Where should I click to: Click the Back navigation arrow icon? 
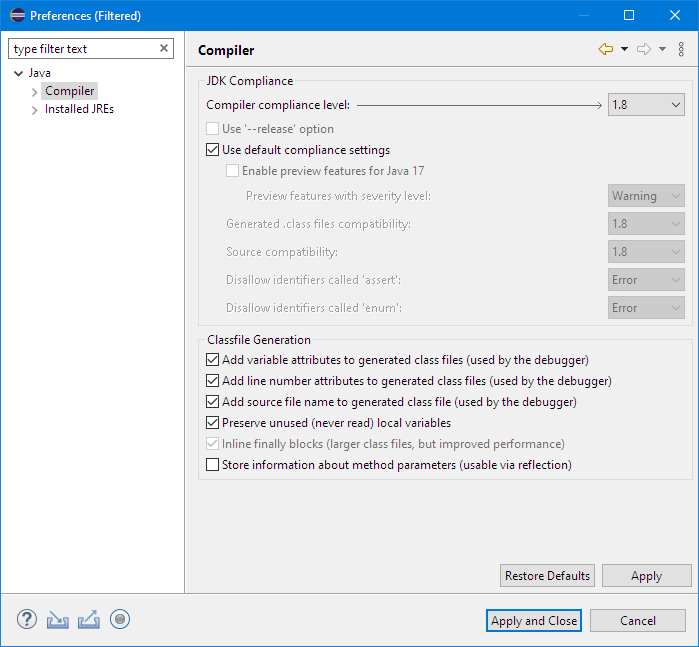pyautogui.click(x=606, y=49)
